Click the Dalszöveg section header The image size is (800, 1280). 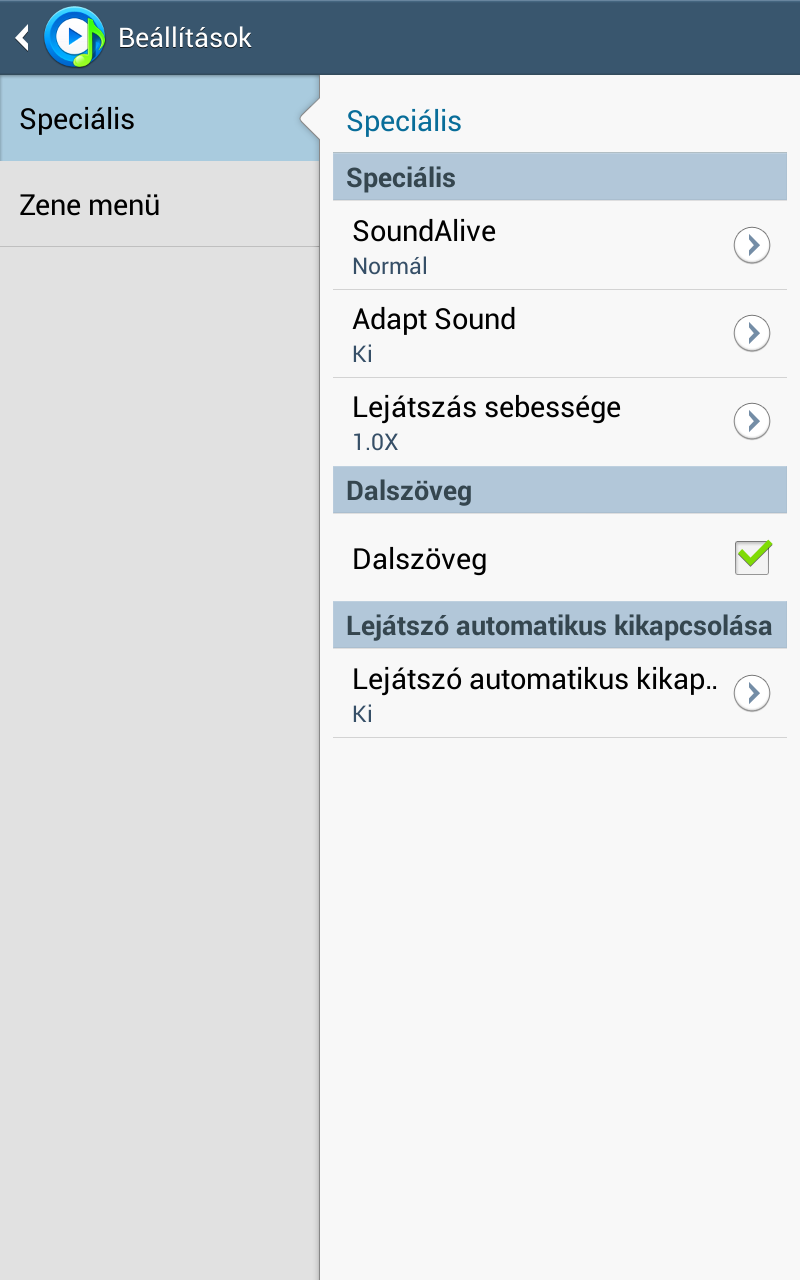coord(409,491)
